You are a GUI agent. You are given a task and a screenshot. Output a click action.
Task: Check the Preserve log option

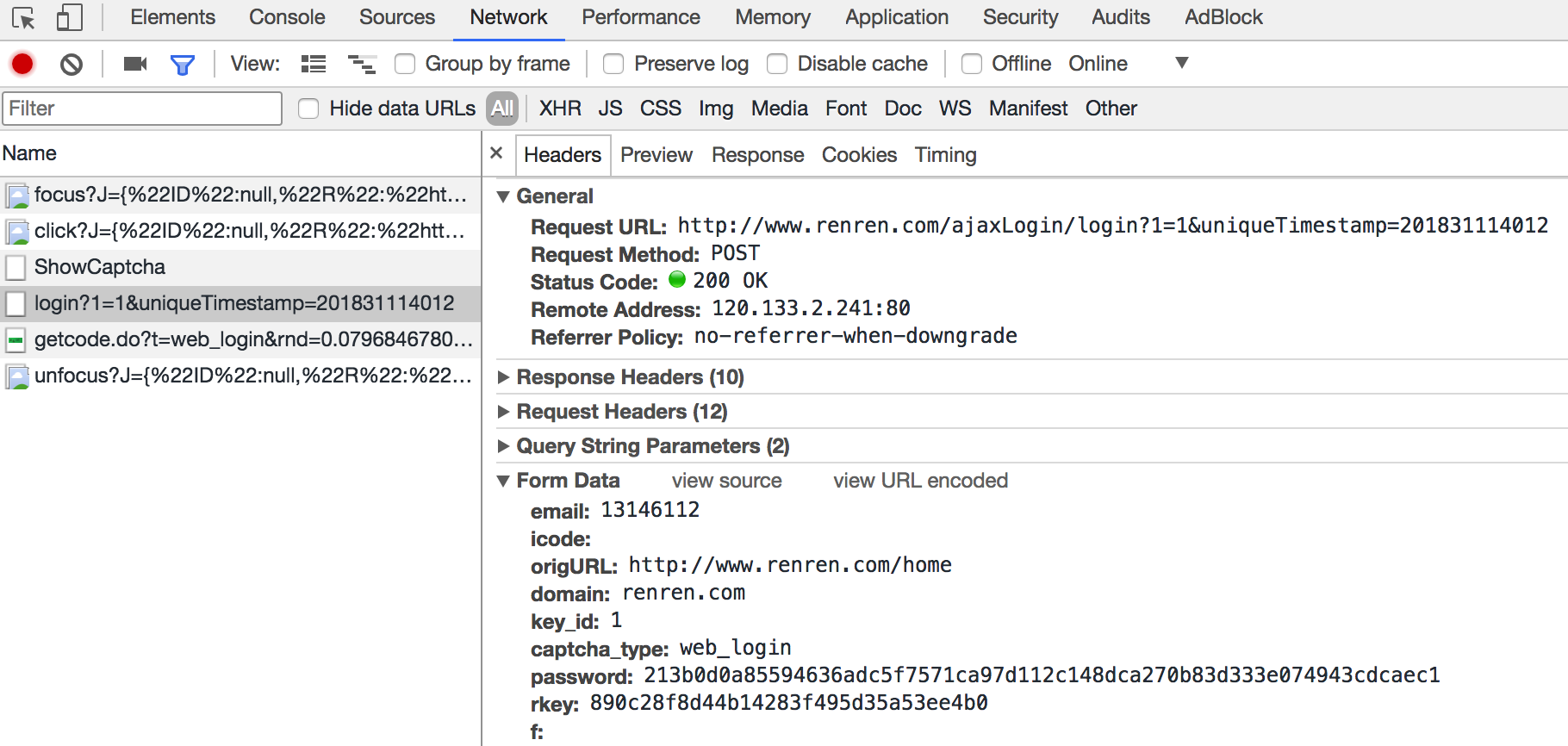click(x=613, y=64)
